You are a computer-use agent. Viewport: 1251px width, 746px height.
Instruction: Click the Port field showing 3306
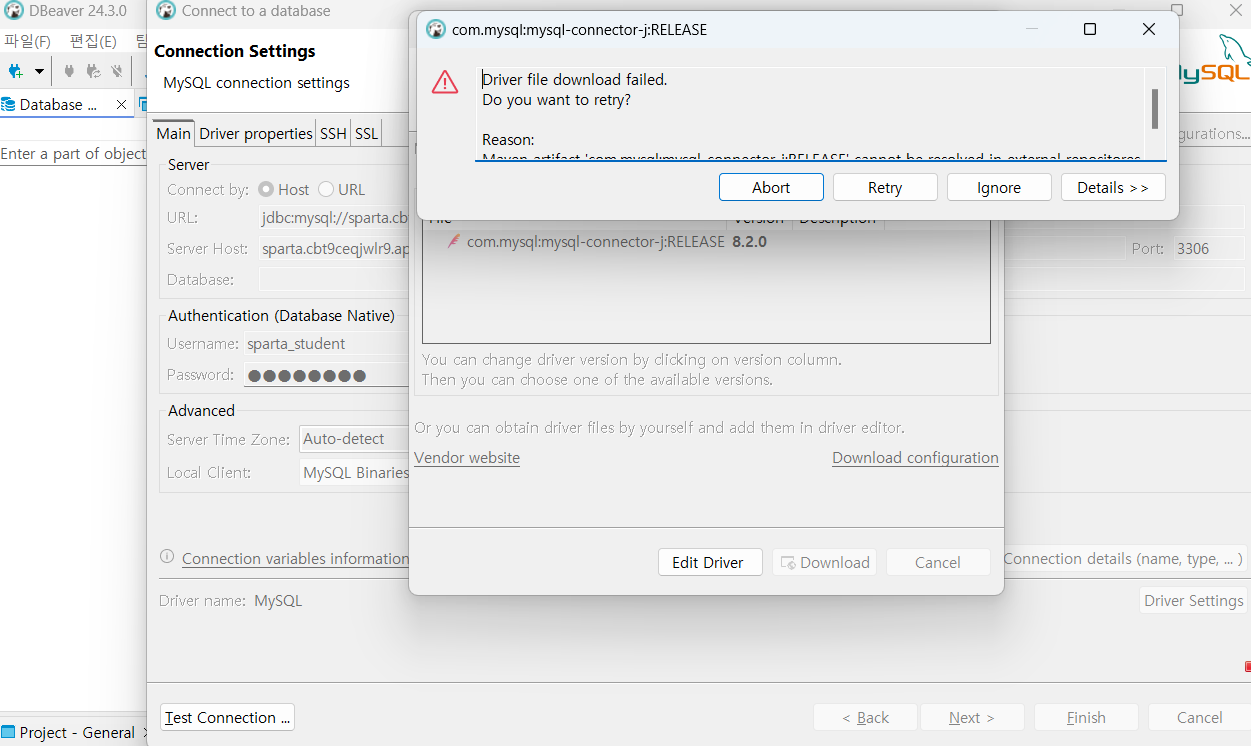(1208, 248)
